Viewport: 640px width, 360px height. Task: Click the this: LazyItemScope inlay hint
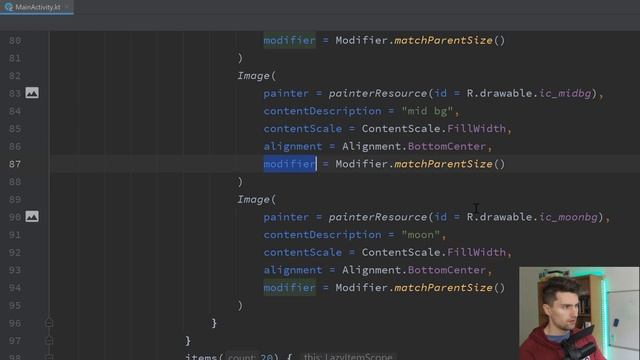click(348, 356)
